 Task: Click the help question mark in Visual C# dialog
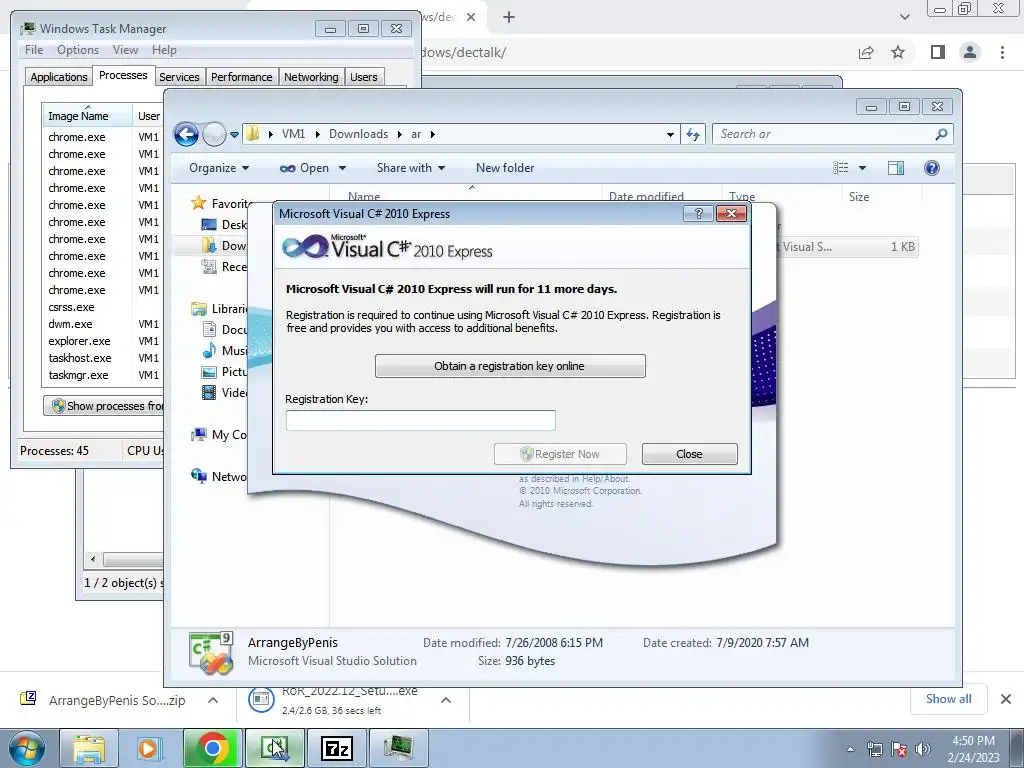coord(698,214)
